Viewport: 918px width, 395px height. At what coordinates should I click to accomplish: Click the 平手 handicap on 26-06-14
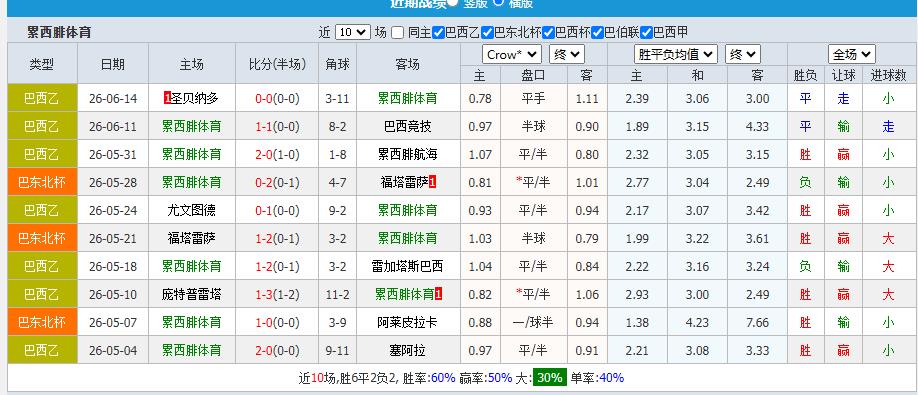point(533,98)
